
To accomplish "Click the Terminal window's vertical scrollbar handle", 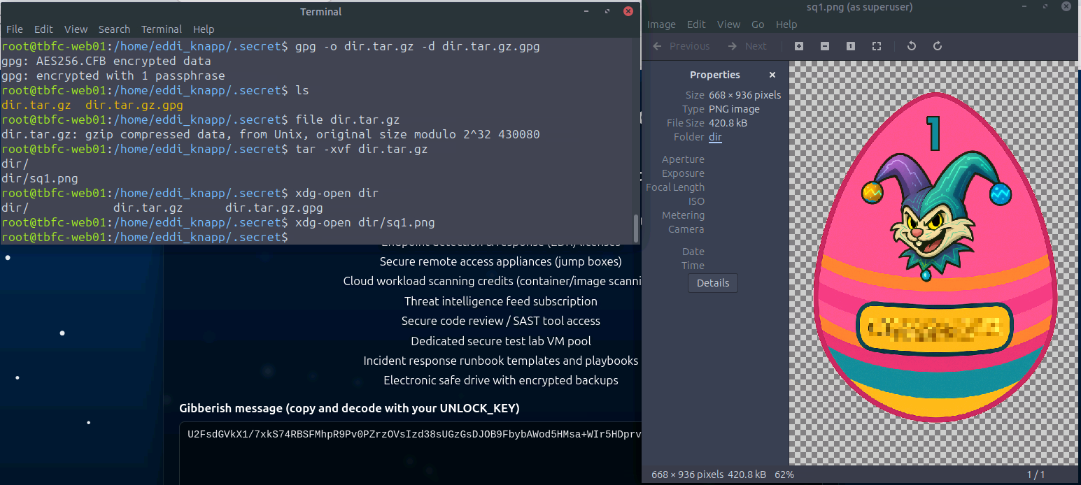I will click(634, 227).
